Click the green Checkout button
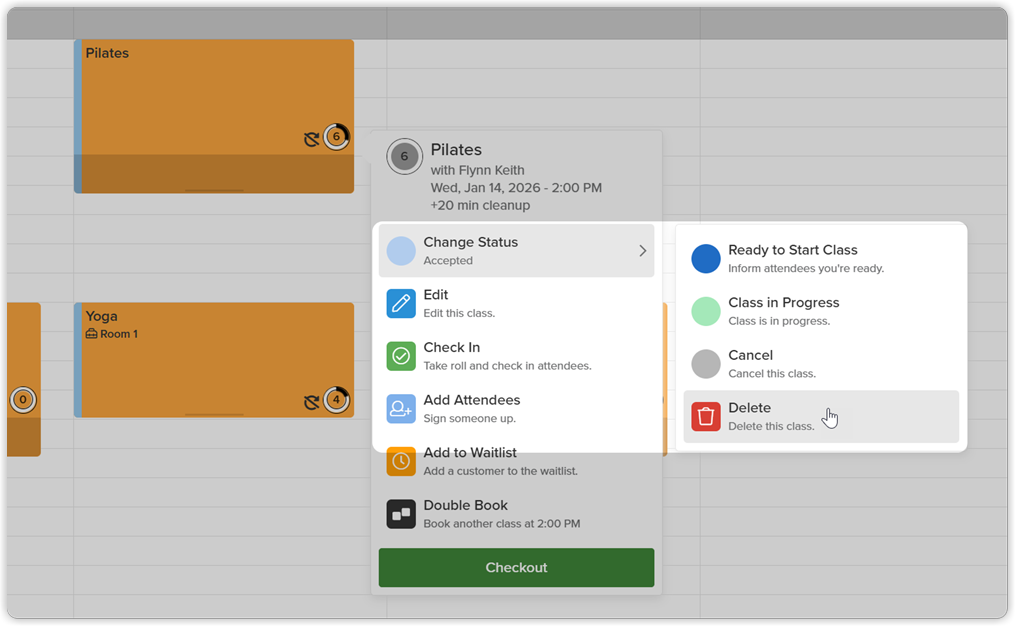The image size is (1016, 627). point(516,567)
